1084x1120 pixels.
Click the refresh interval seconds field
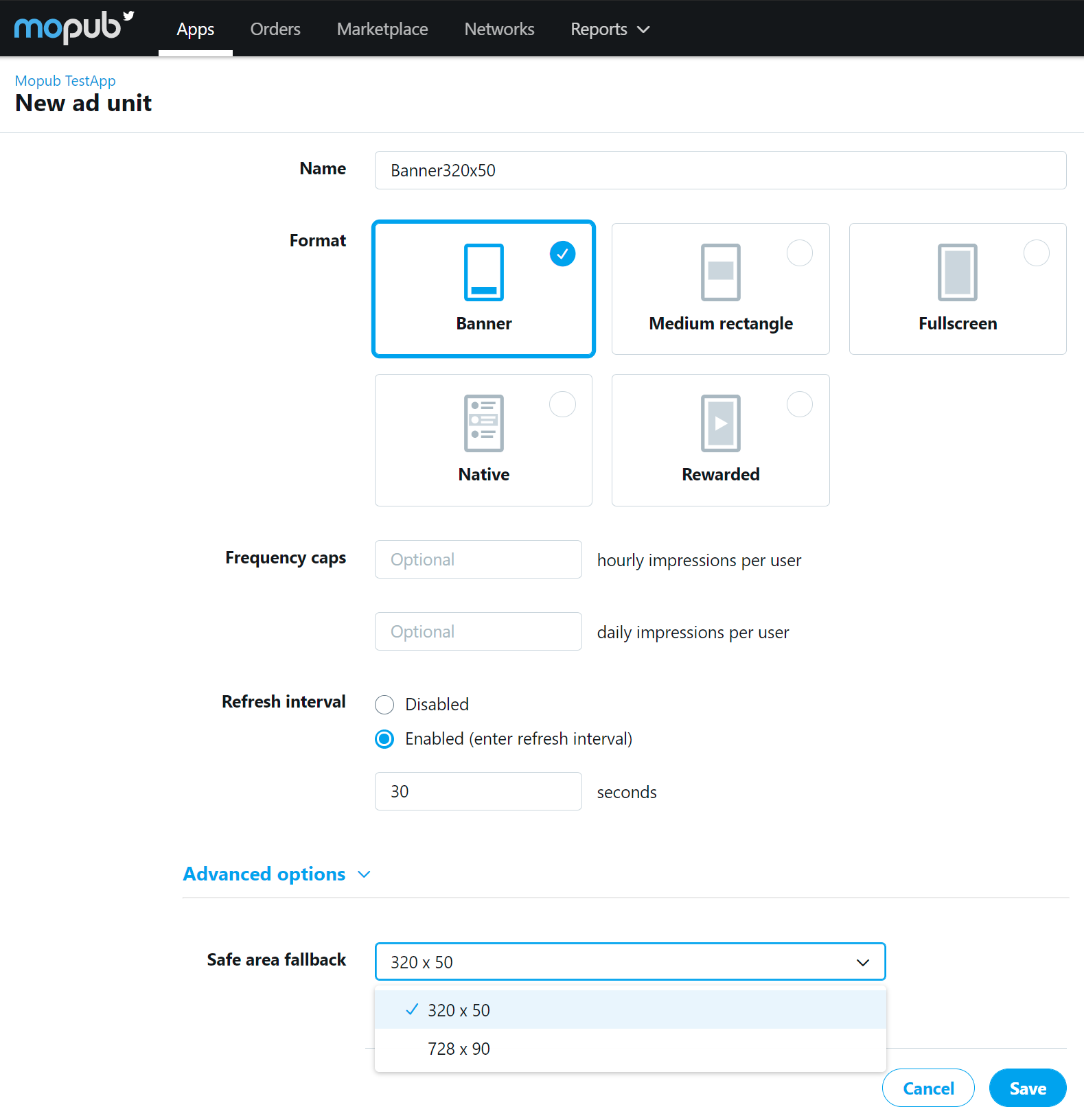pyautogui.click(x=478, y=791)
